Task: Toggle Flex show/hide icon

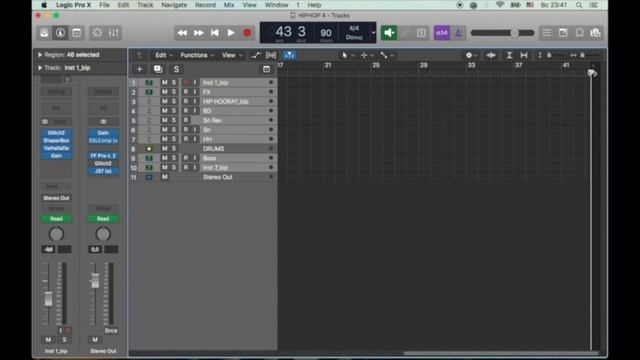Action: click(x=271, y=56)
